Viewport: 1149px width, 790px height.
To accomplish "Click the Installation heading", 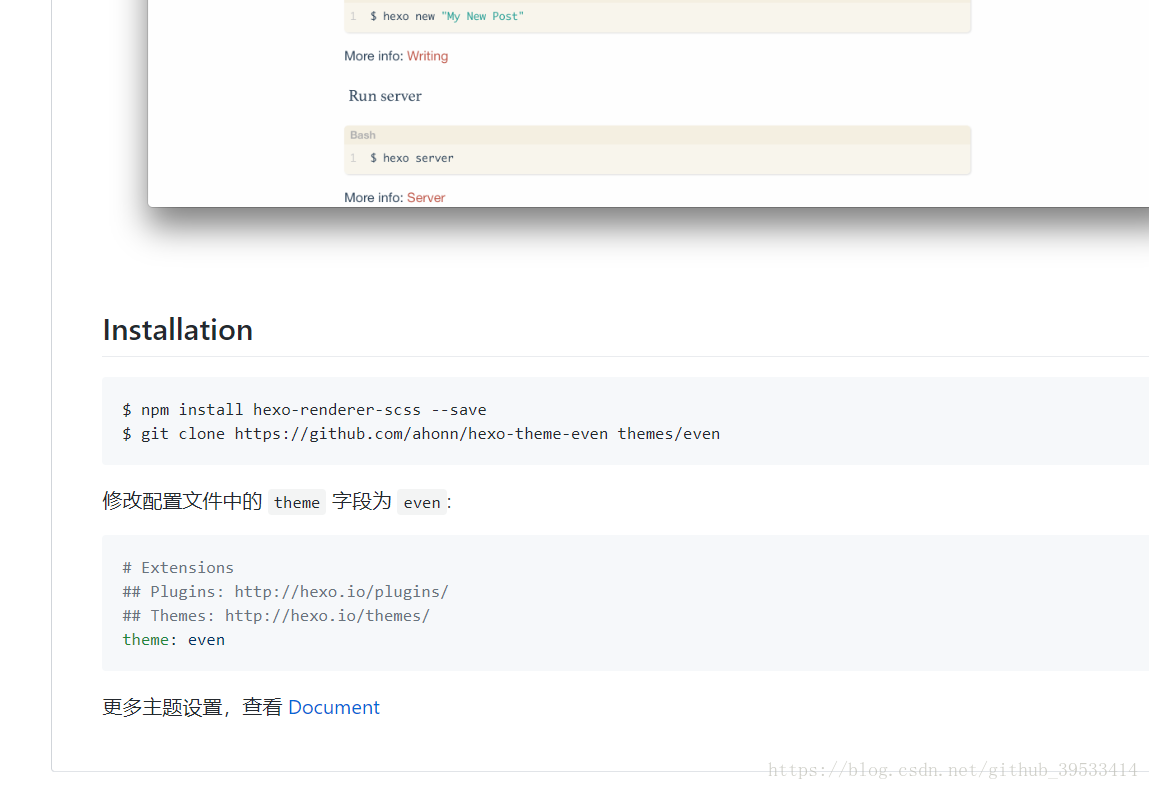I will click(177, 330).
